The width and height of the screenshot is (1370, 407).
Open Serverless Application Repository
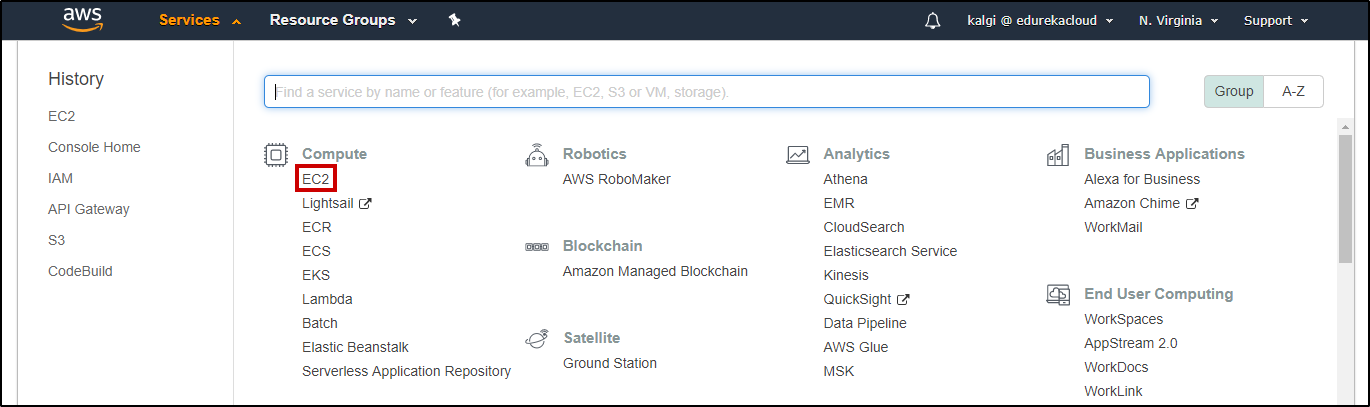406,371
